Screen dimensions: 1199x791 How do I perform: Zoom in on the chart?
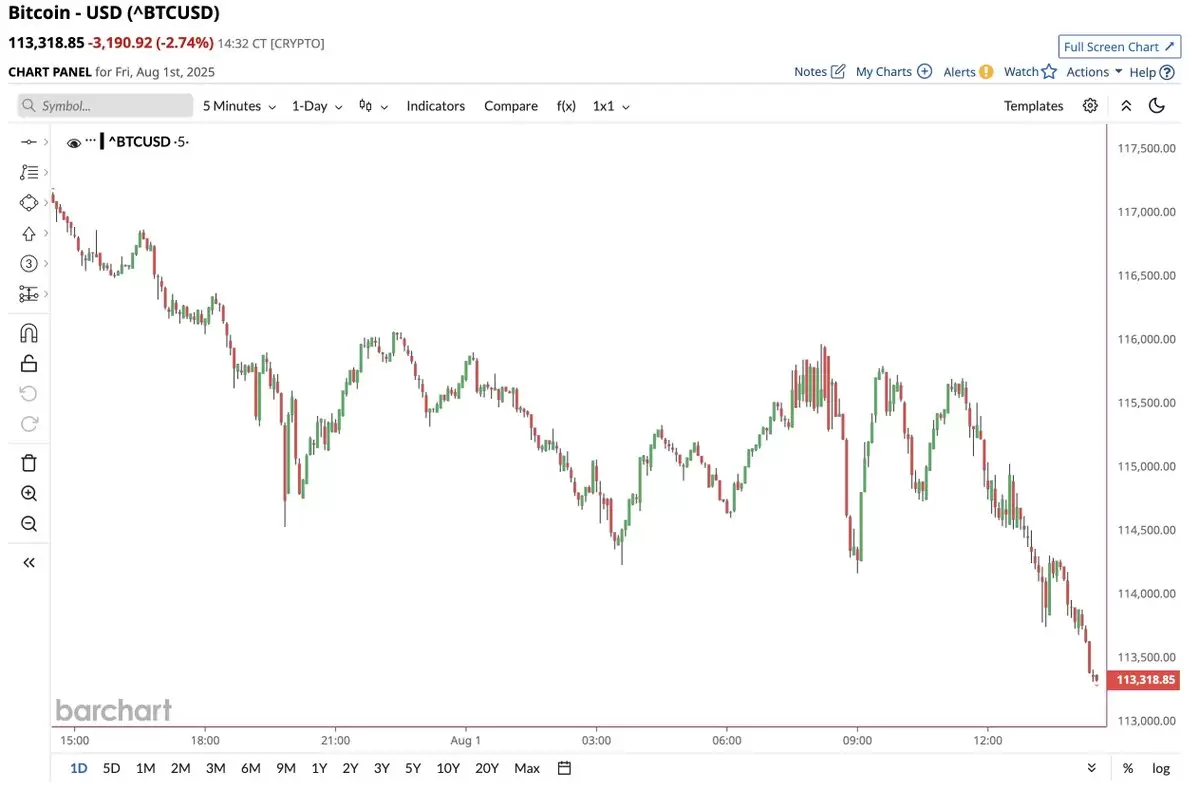28,493
